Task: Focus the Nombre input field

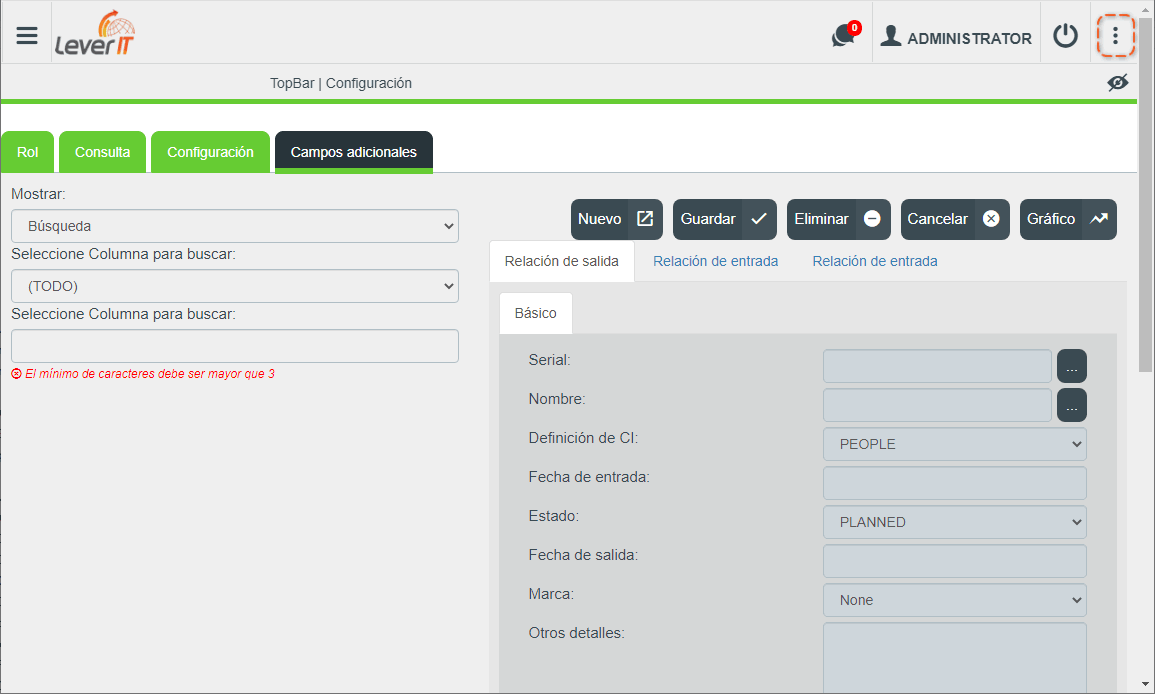Action: click(937, 405)
